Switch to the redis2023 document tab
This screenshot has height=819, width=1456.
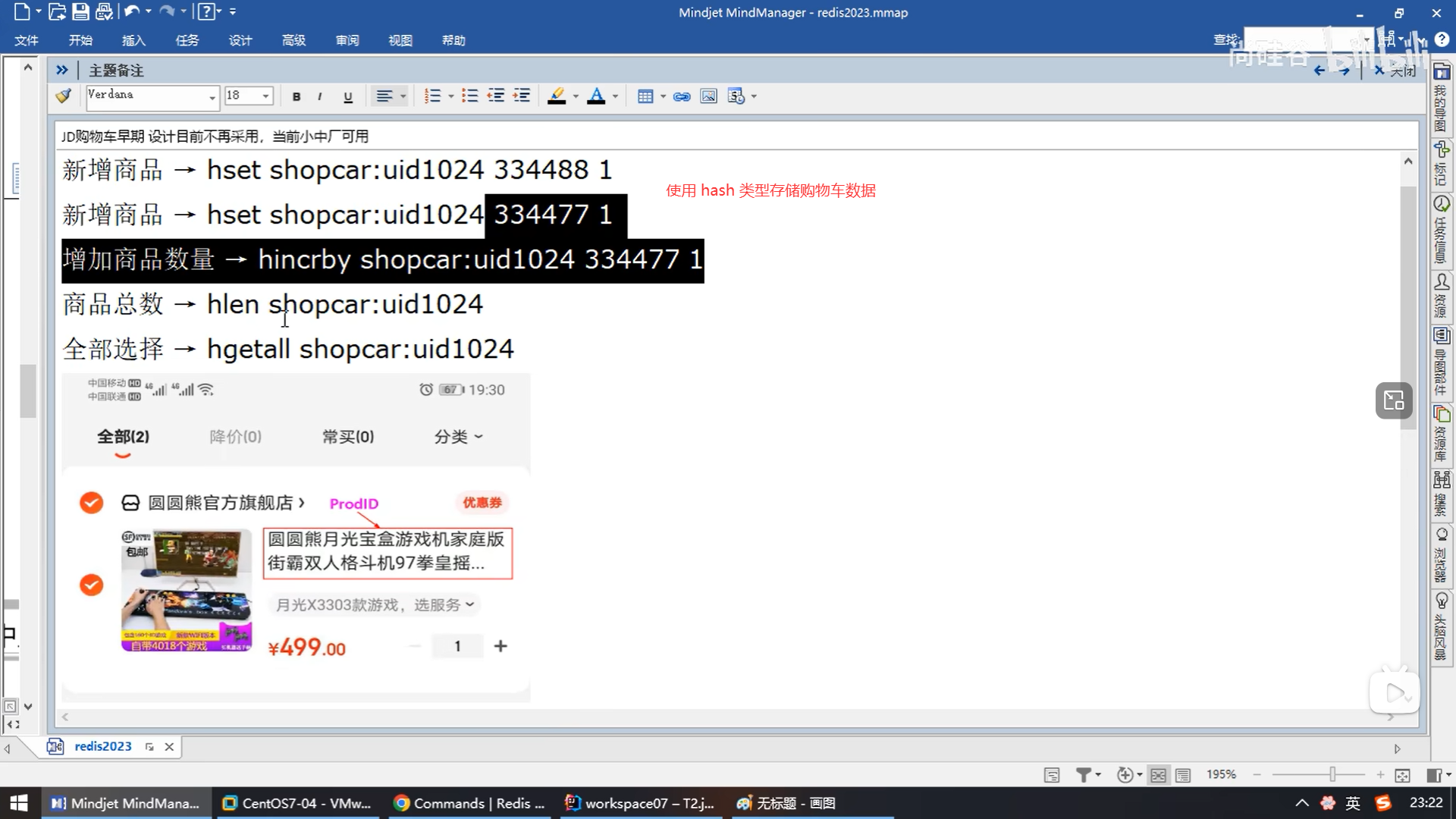pyautogui.click(x=102, y=746)
